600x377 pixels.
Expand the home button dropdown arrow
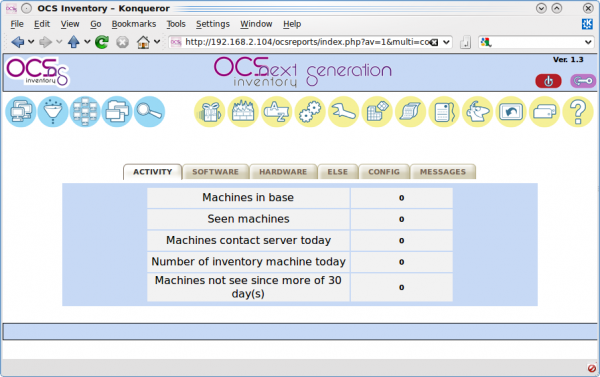point(157,41)
